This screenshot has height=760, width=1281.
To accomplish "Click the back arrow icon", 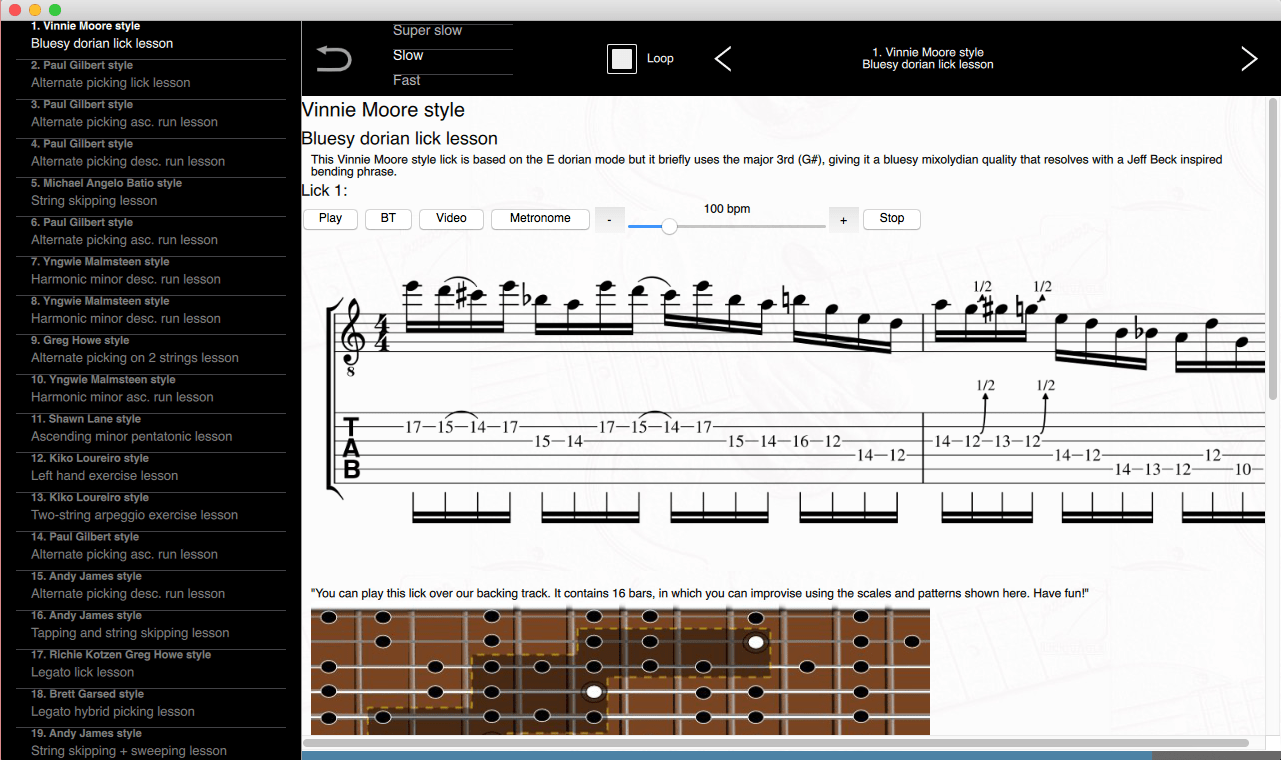I will tap(334, 59).
